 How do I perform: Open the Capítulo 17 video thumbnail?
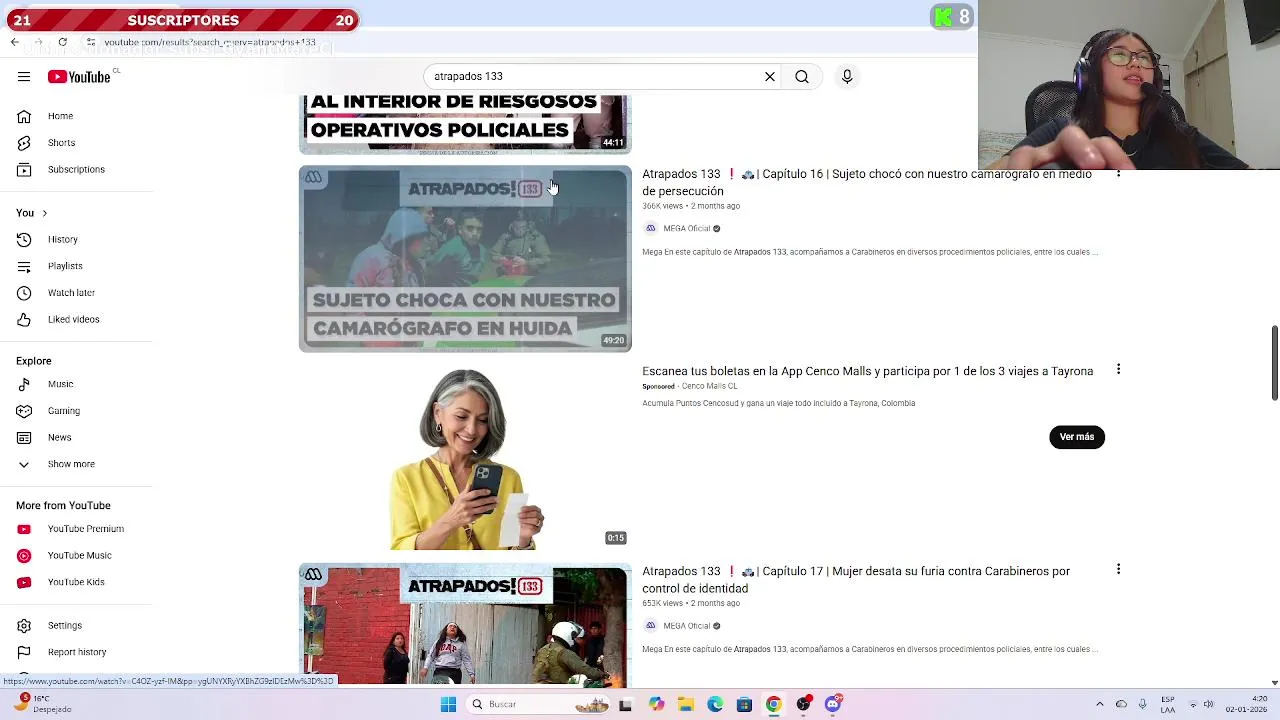pos(465,626)
